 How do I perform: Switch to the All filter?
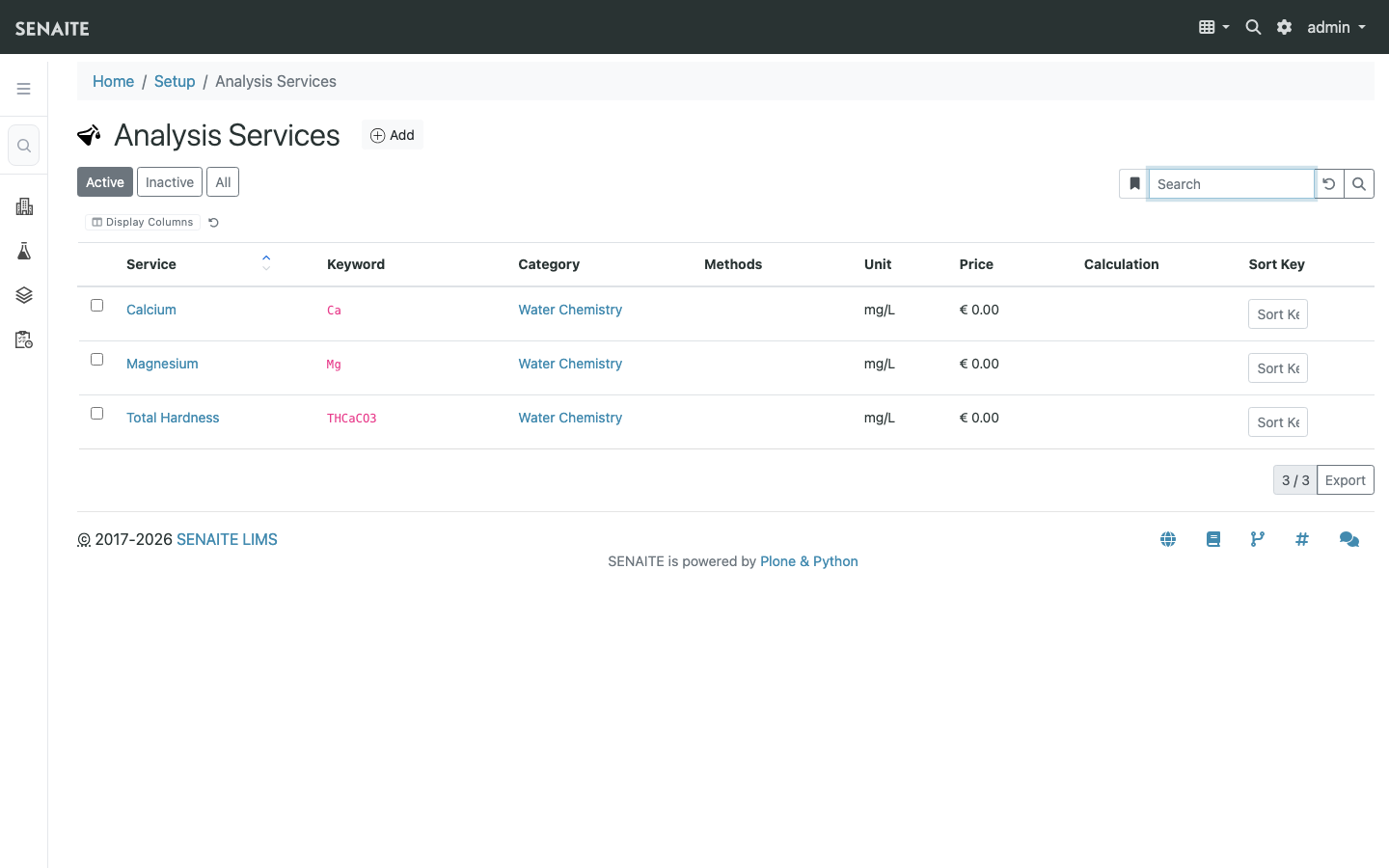coord(223,182)
